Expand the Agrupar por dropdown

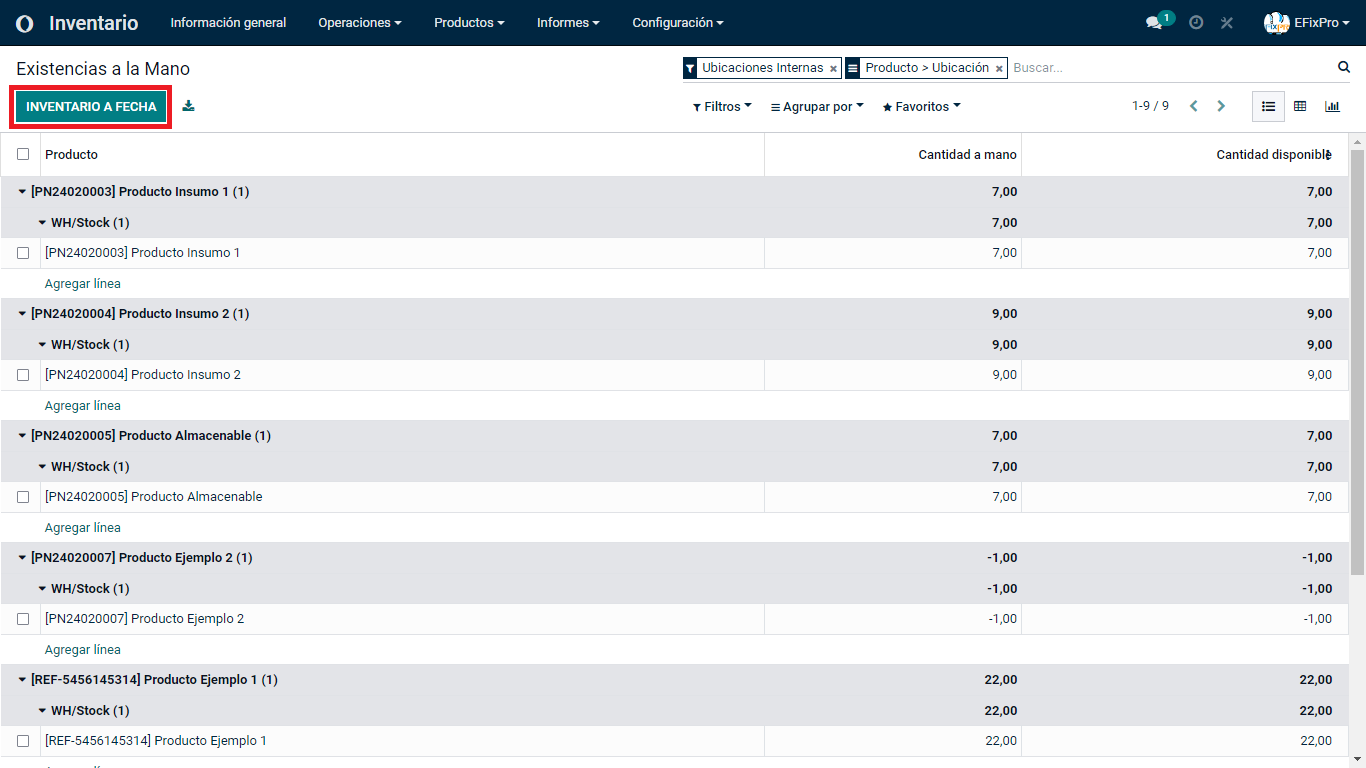click(817, 106)
